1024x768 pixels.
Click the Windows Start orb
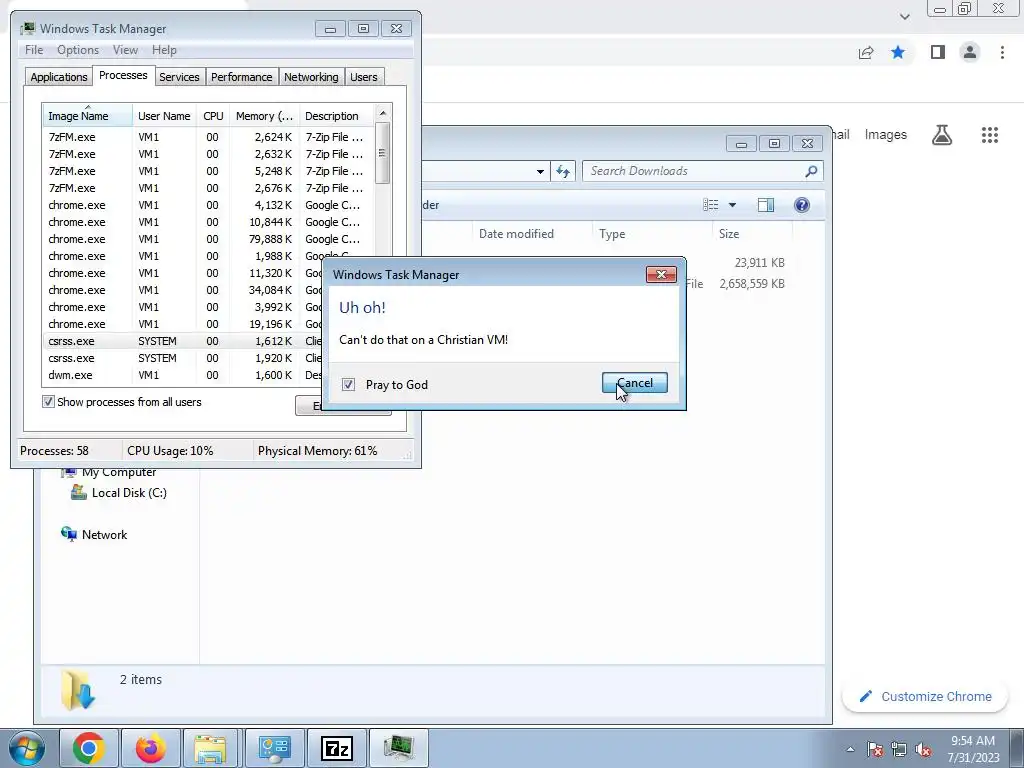(26, 748)
